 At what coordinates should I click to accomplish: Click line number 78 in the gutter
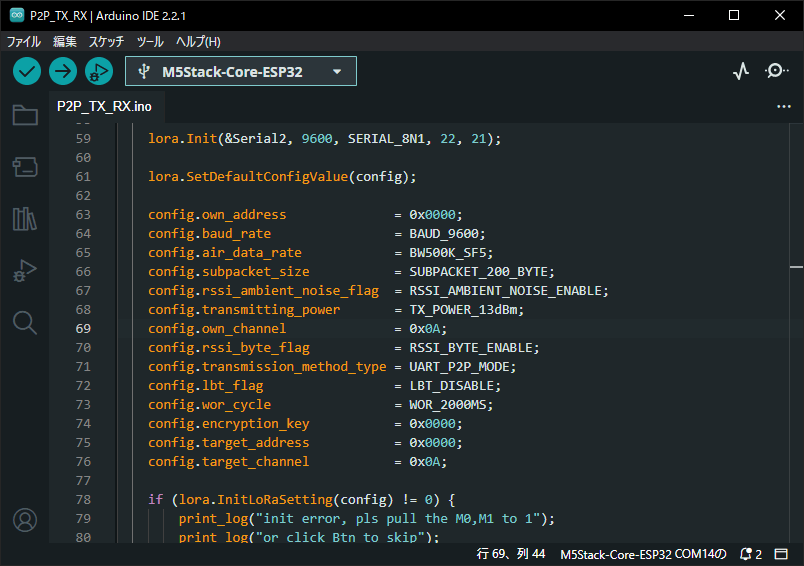point(83,499)
